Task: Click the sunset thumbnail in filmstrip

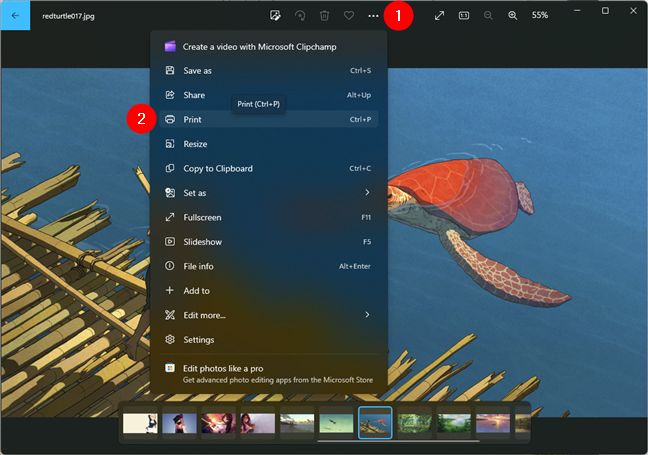Action: [x=492, y=423]
